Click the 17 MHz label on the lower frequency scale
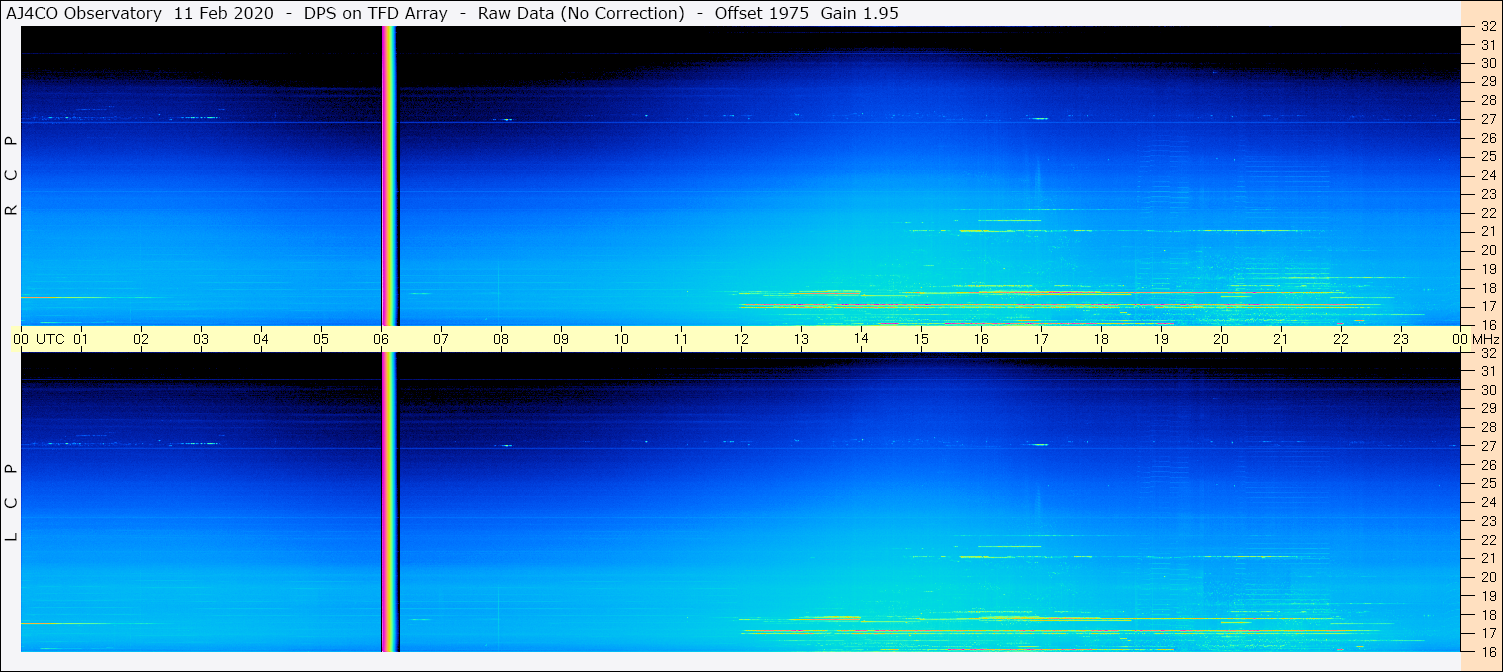The image size is (1503, 672). [1488, 633]
